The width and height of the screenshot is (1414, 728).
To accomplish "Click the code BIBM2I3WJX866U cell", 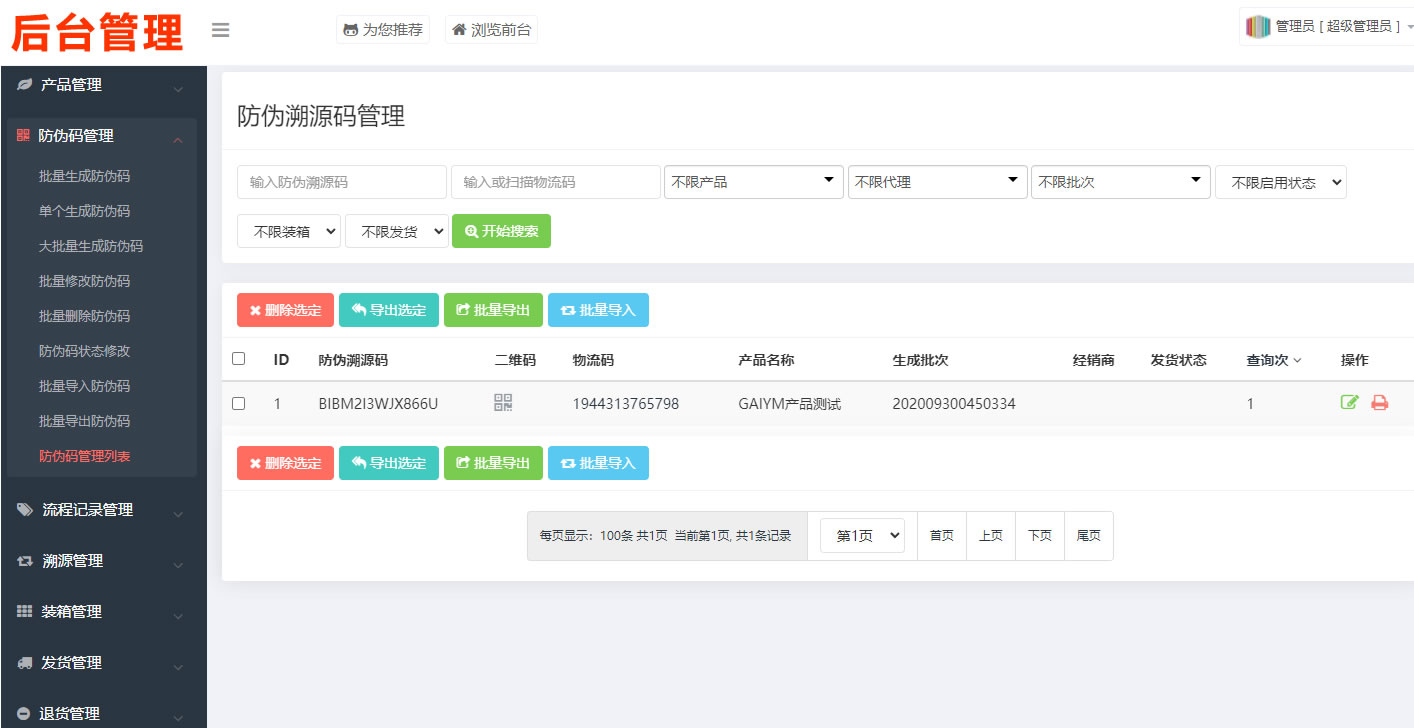I will [378, 404].
